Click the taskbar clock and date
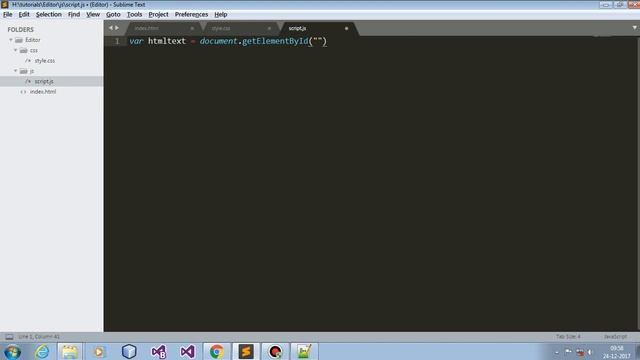The width and height of the screenshot is (640, 360). pos(617,352)
